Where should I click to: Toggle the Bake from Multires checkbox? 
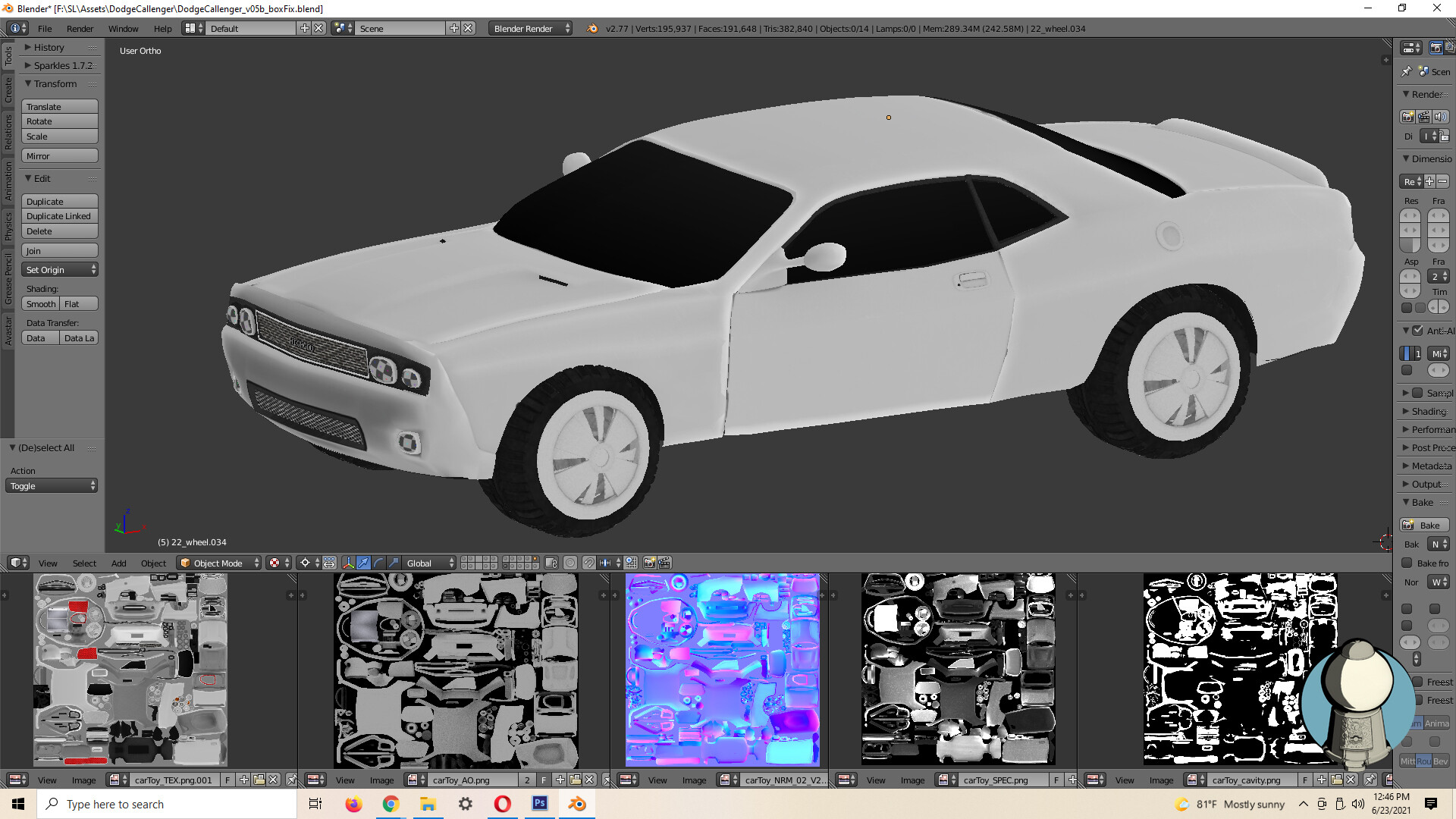1407,563
